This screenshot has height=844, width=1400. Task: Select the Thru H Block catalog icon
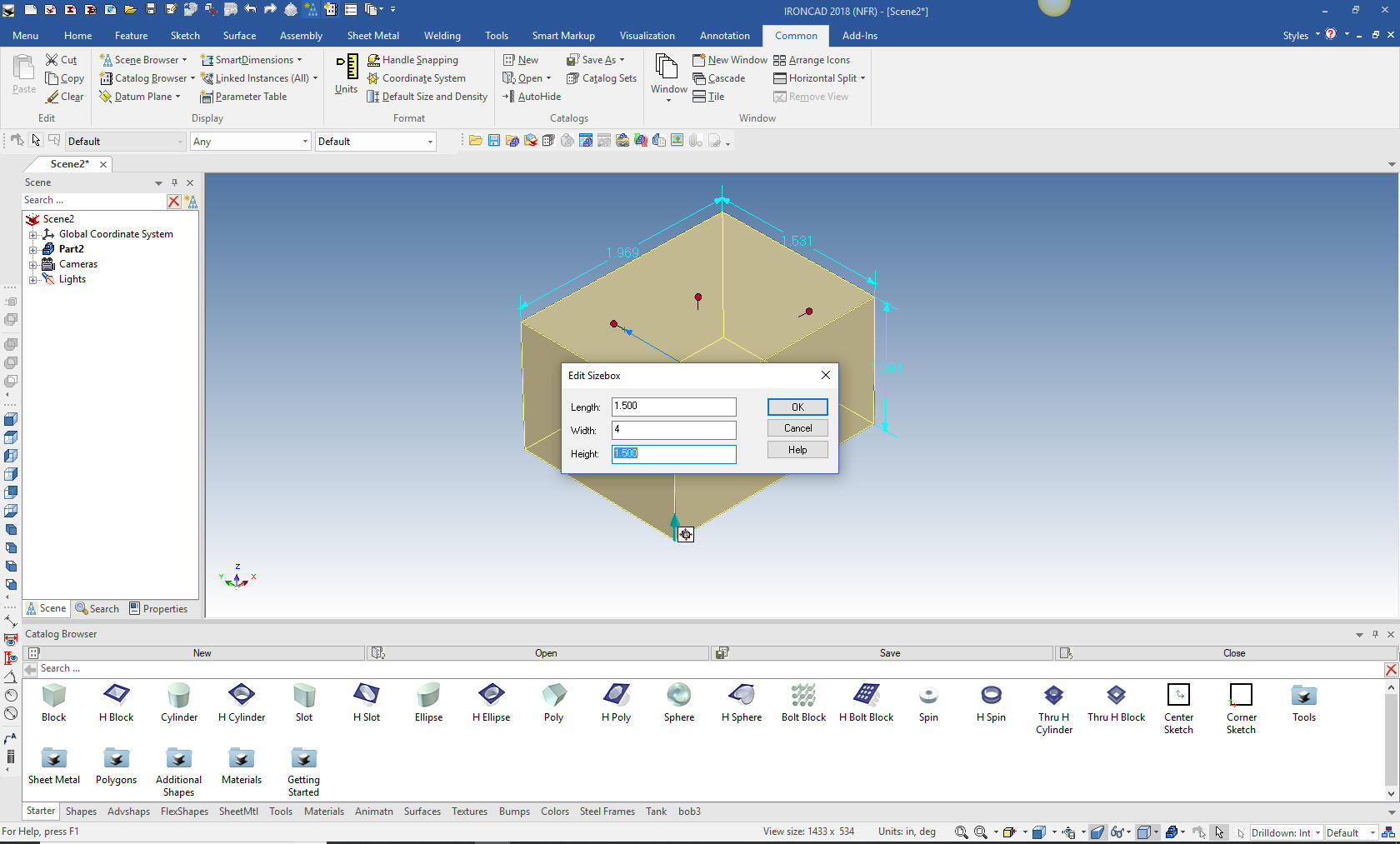1116,695
